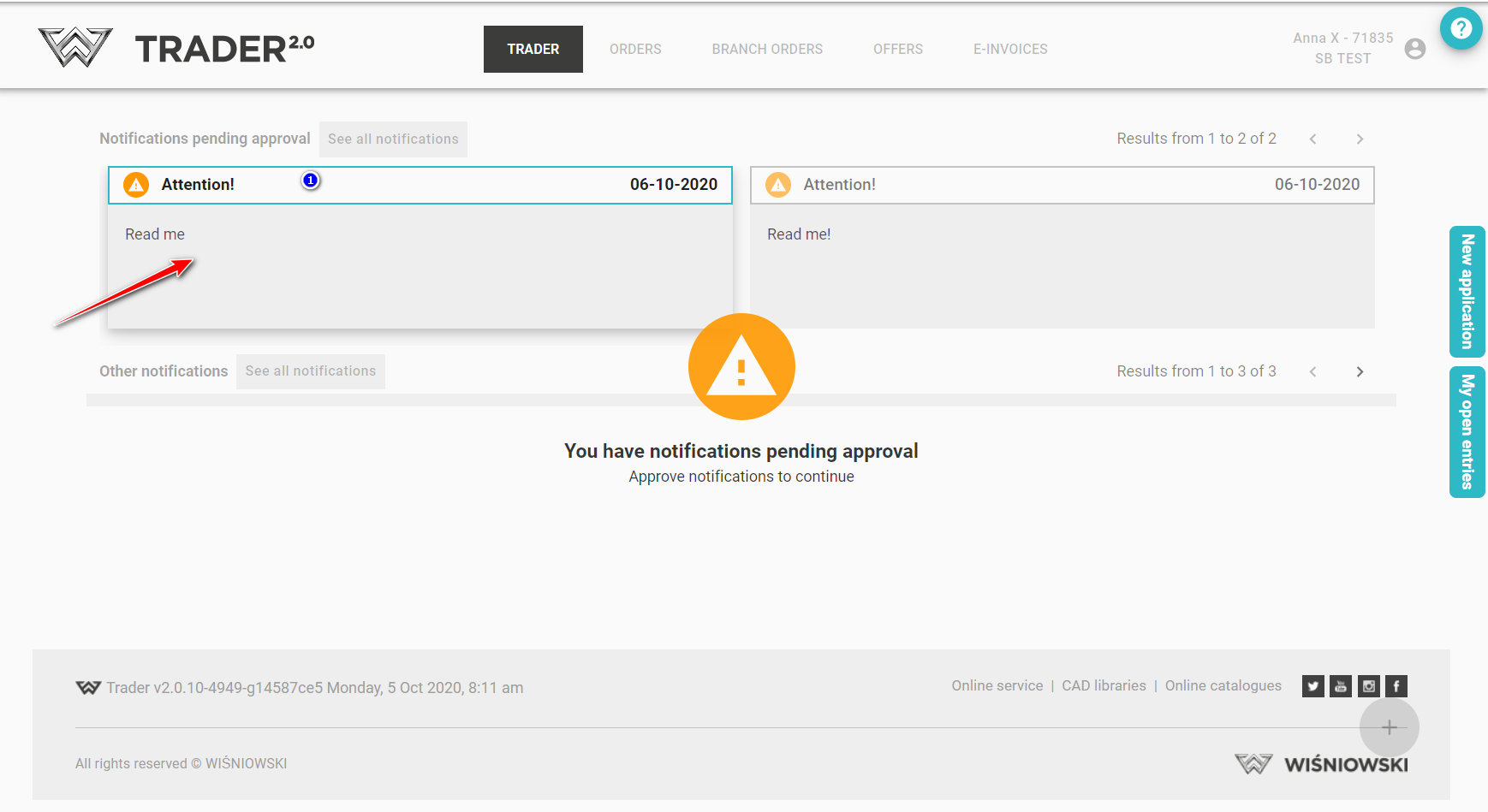Open the Offers tab
The height and width of the screenshot is (812, 1488).
[x=898, y=50]
